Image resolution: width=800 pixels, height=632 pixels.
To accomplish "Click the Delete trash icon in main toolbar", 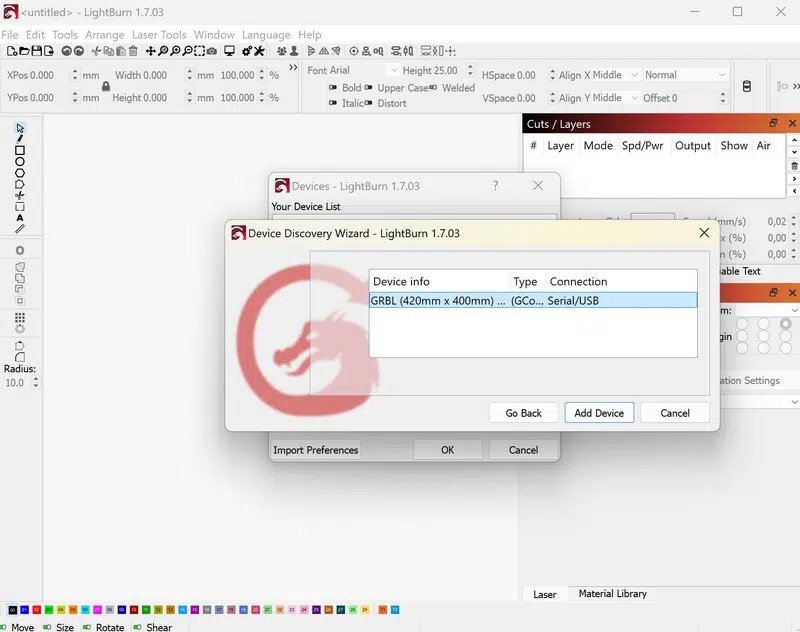I will [x=133, y=51].
